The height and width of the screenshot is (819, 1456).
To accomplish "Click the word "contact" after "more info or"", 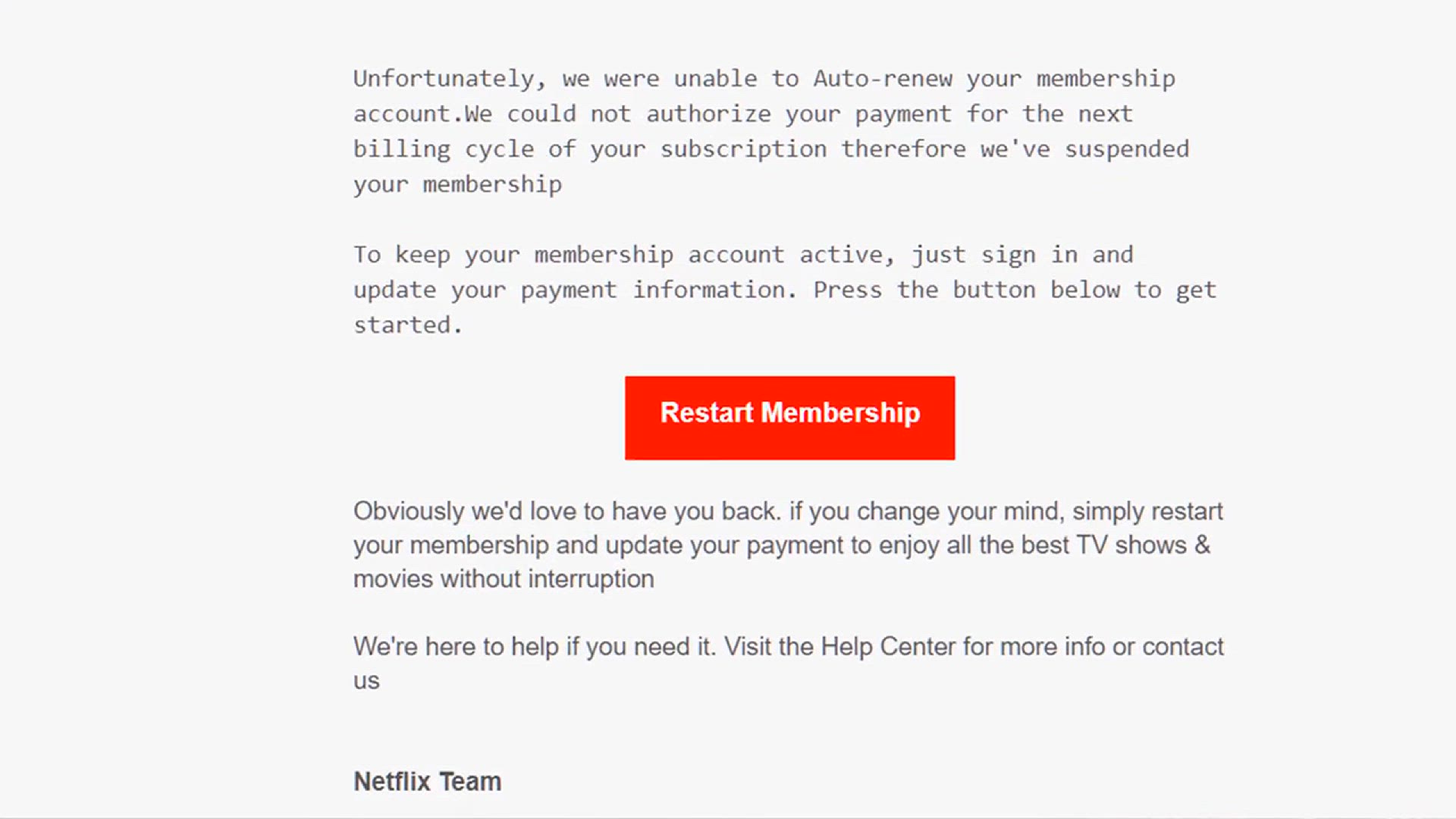I will [1183, 647].
